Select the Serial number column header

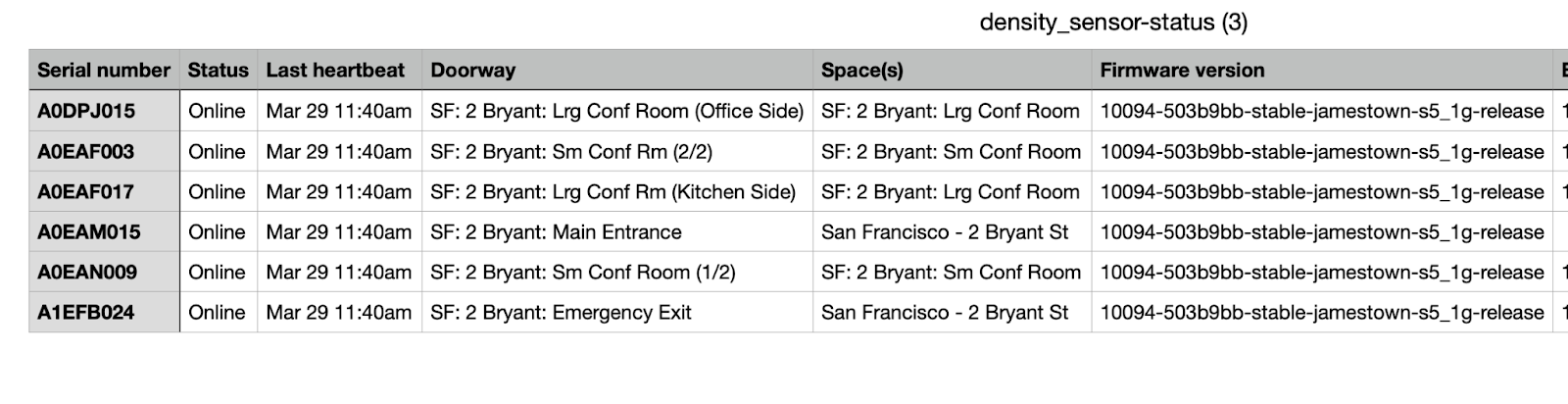[104, 70]
